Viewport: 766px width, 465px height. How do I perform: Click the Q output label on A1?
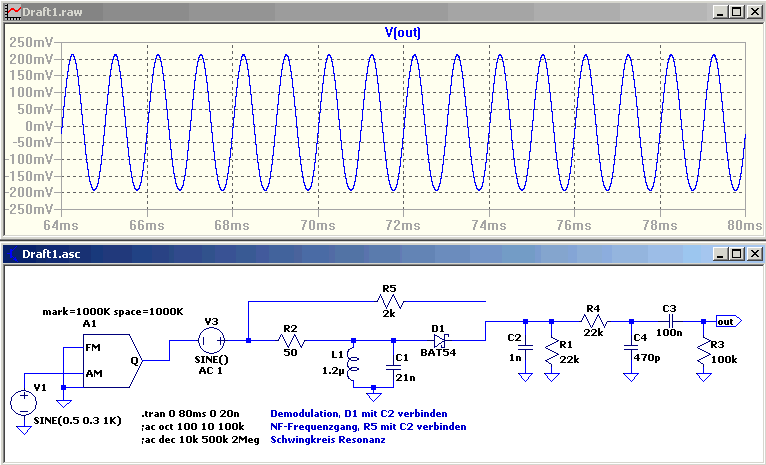(134, 361)
